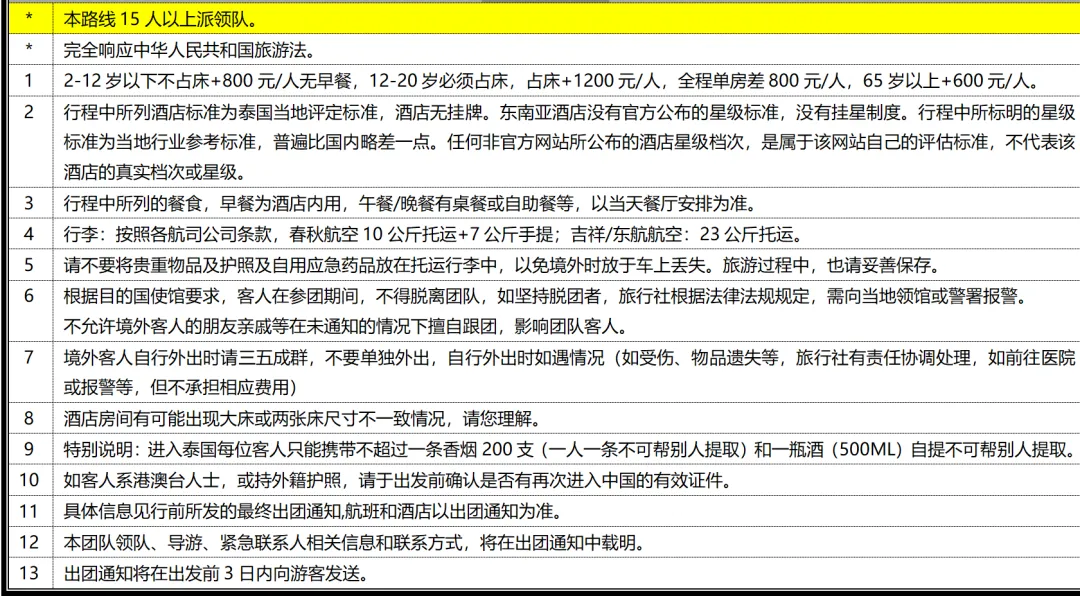This screenshot has height=596, width=1080.
Task: Click the line starting '行程中所列酒店标准为泰国当地评定标准'
Action: click(x=569, y=112)
